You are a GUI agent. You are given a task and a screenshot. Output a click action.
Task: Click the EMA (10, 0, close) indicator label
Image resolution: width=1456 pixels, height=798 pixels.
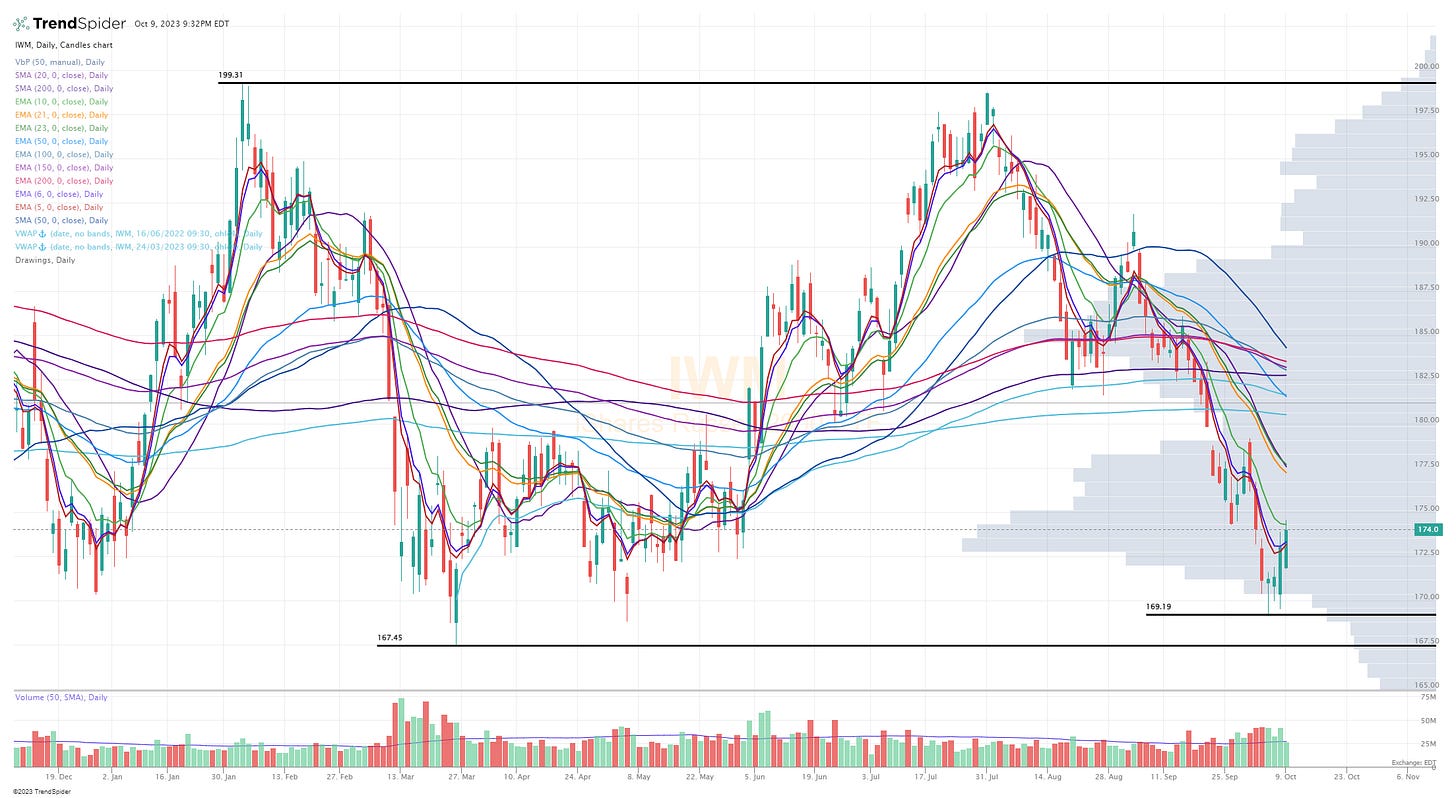point(61,101)
